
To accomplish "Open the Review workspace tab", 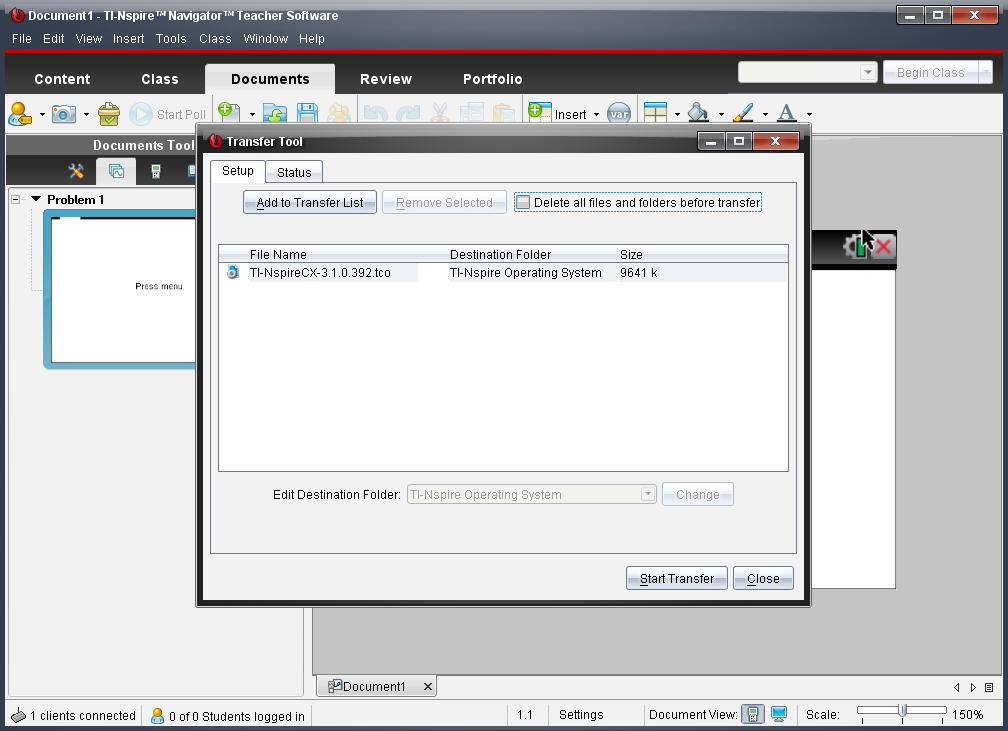I will click(x=386, y=79).
